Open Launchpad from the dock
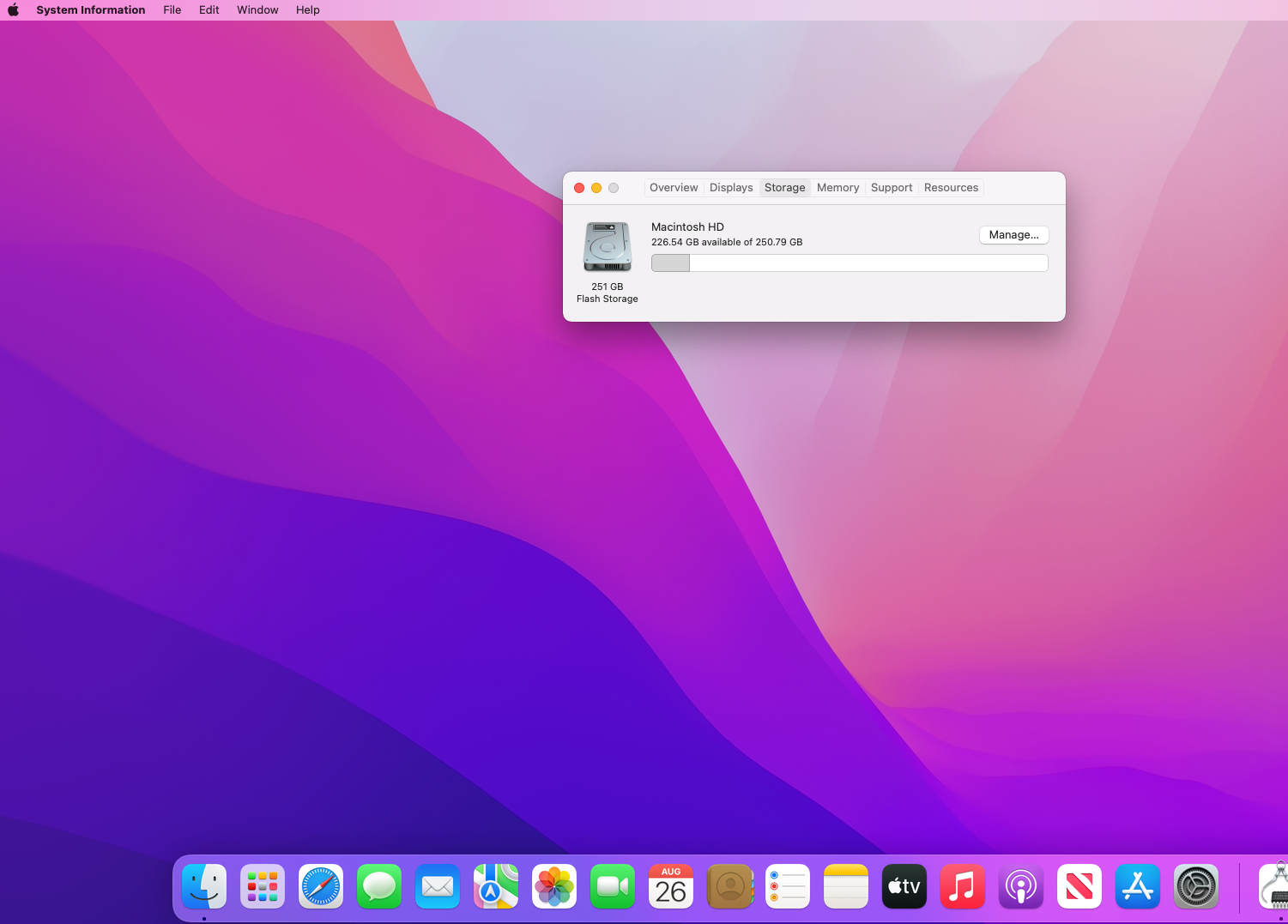 (x=263, y=886)
